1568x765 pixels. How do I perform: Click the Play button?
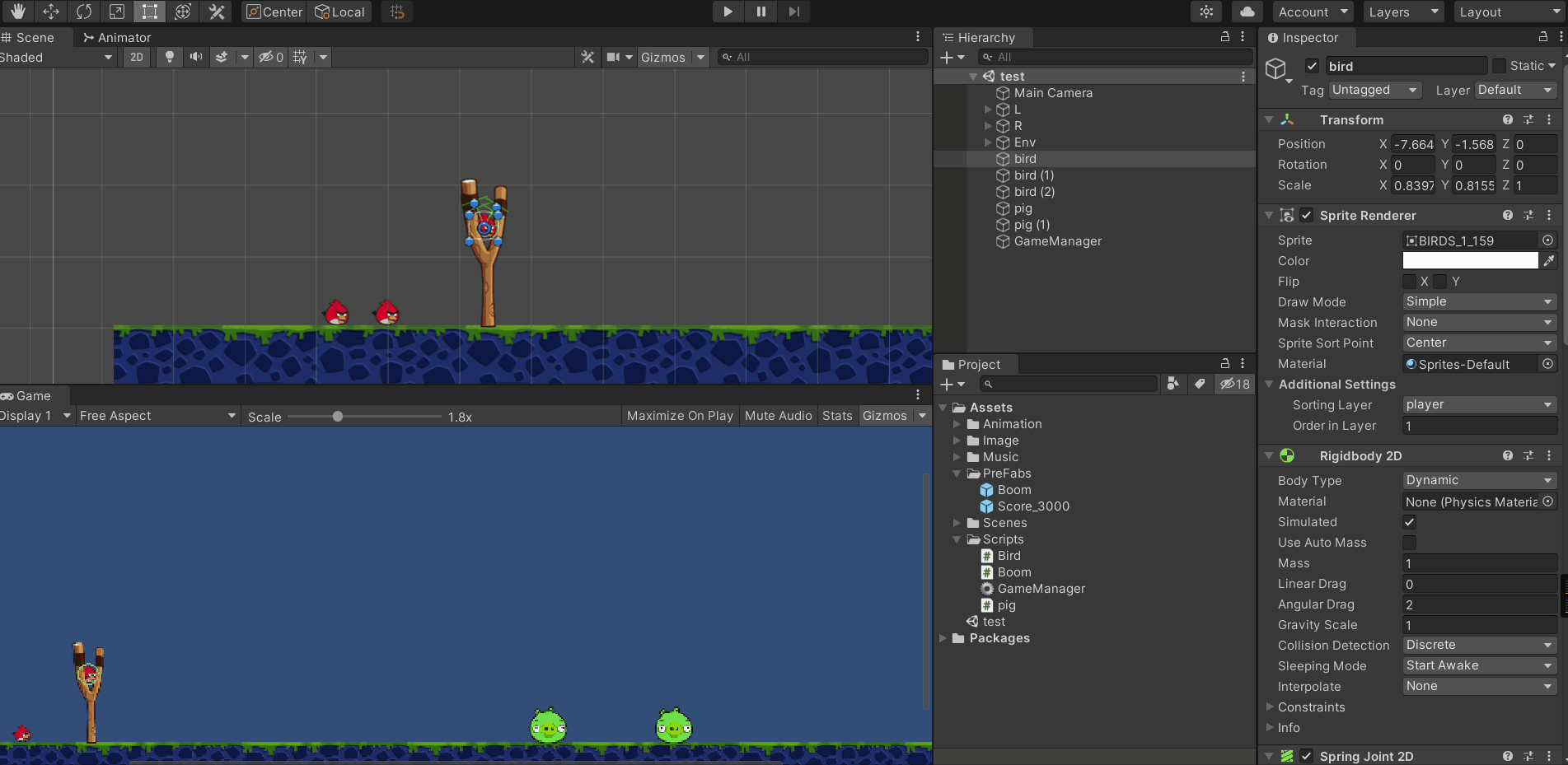coord(728,12)
